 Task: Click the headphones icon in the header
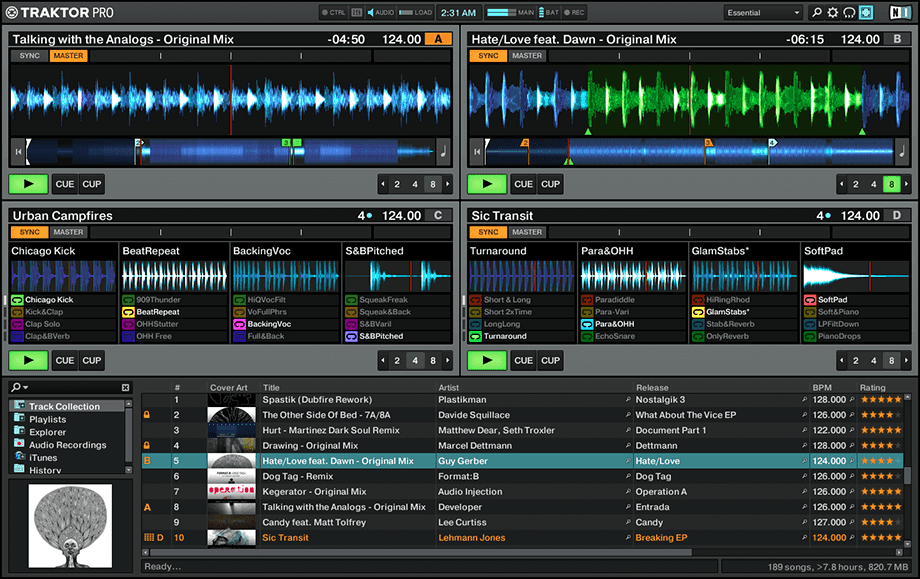(x=849, y=13)
